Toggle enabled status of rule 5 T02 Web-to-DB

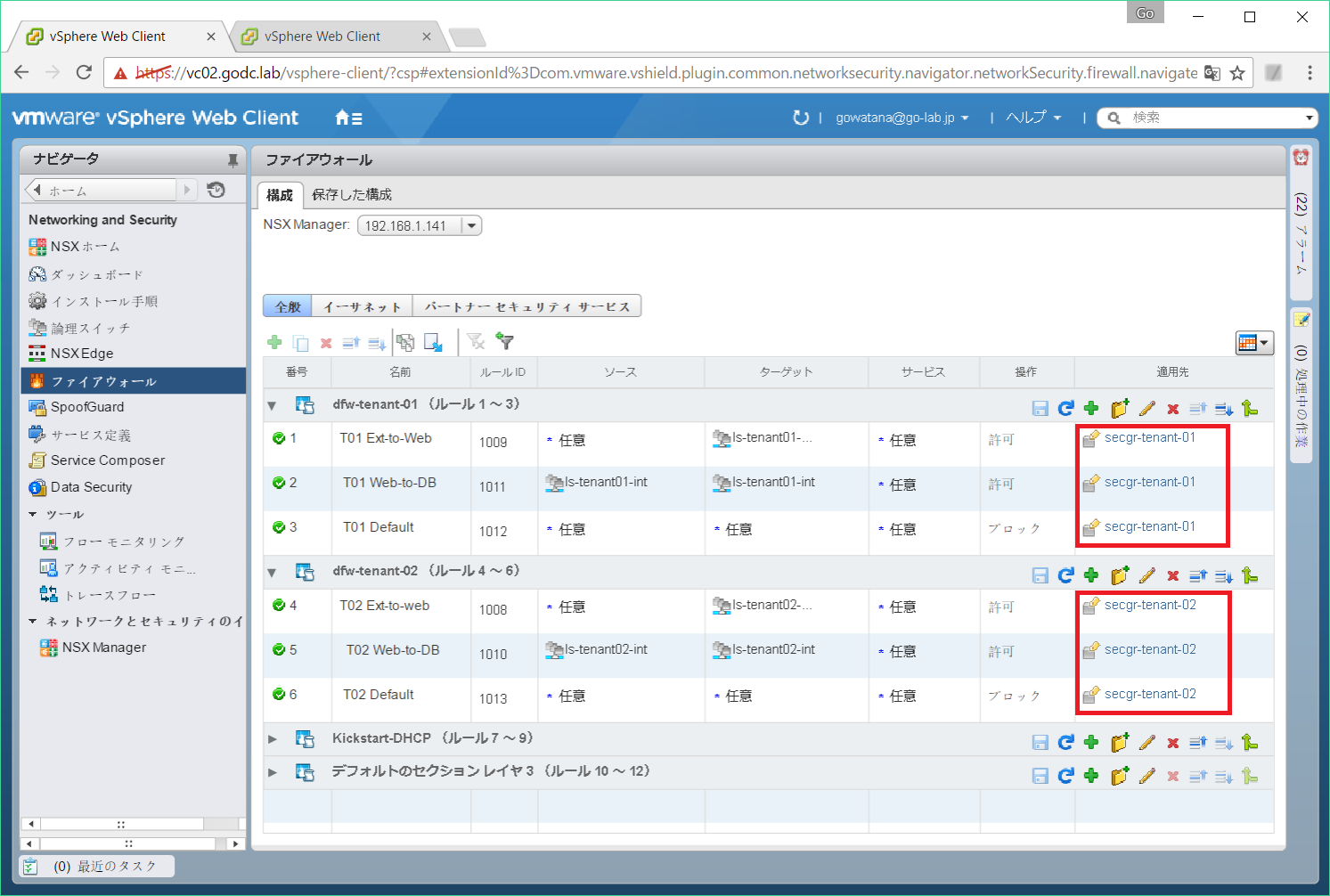tap(279, 650)
